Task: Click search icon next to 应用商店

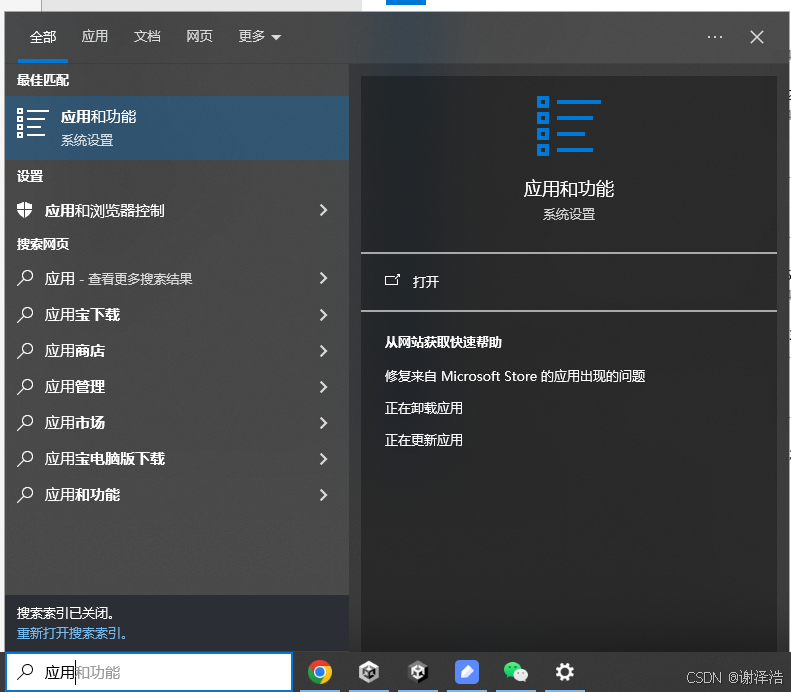Action: pos(25,351)
